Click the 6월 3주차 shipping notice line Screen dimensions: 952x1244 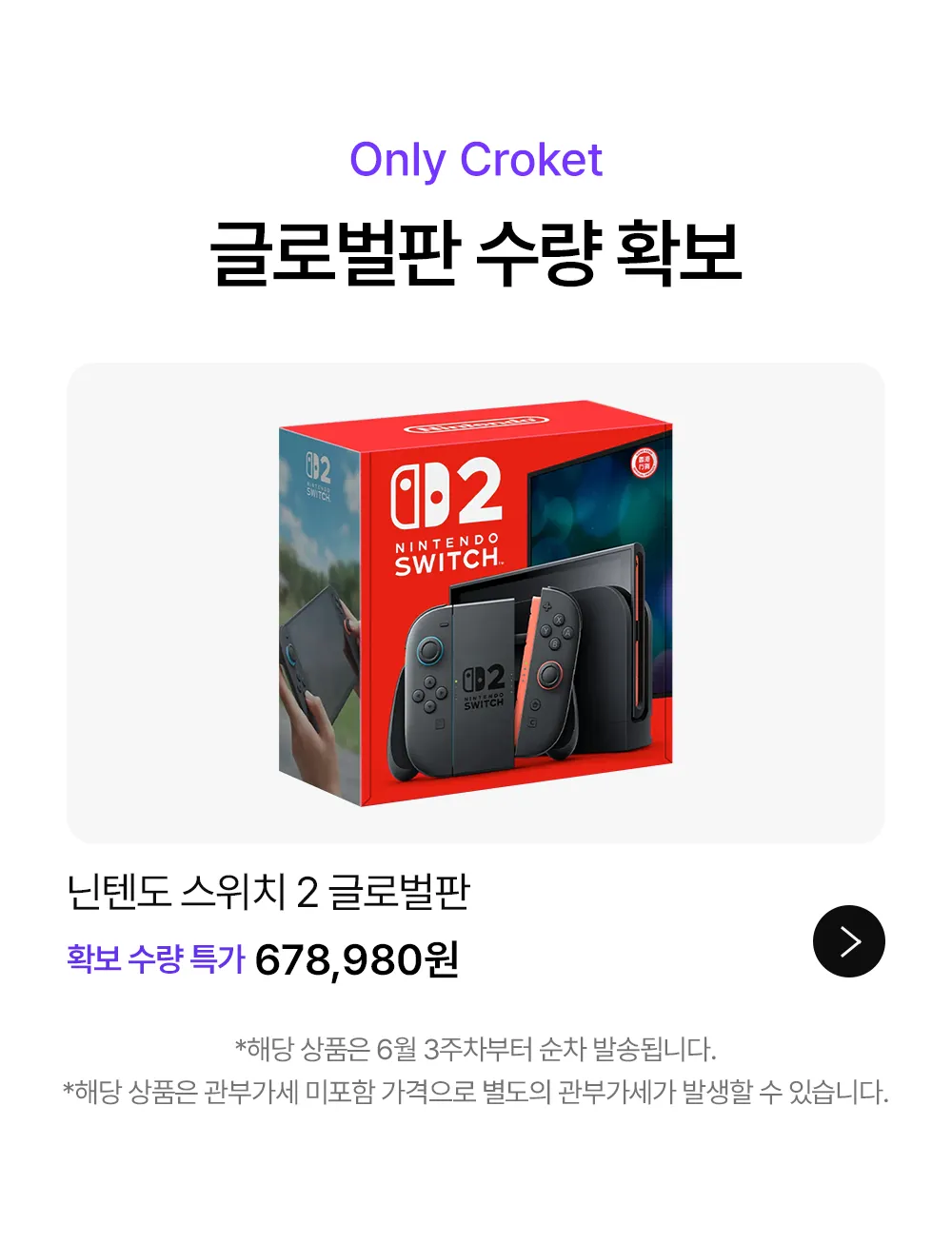(x=476, y=1049)
